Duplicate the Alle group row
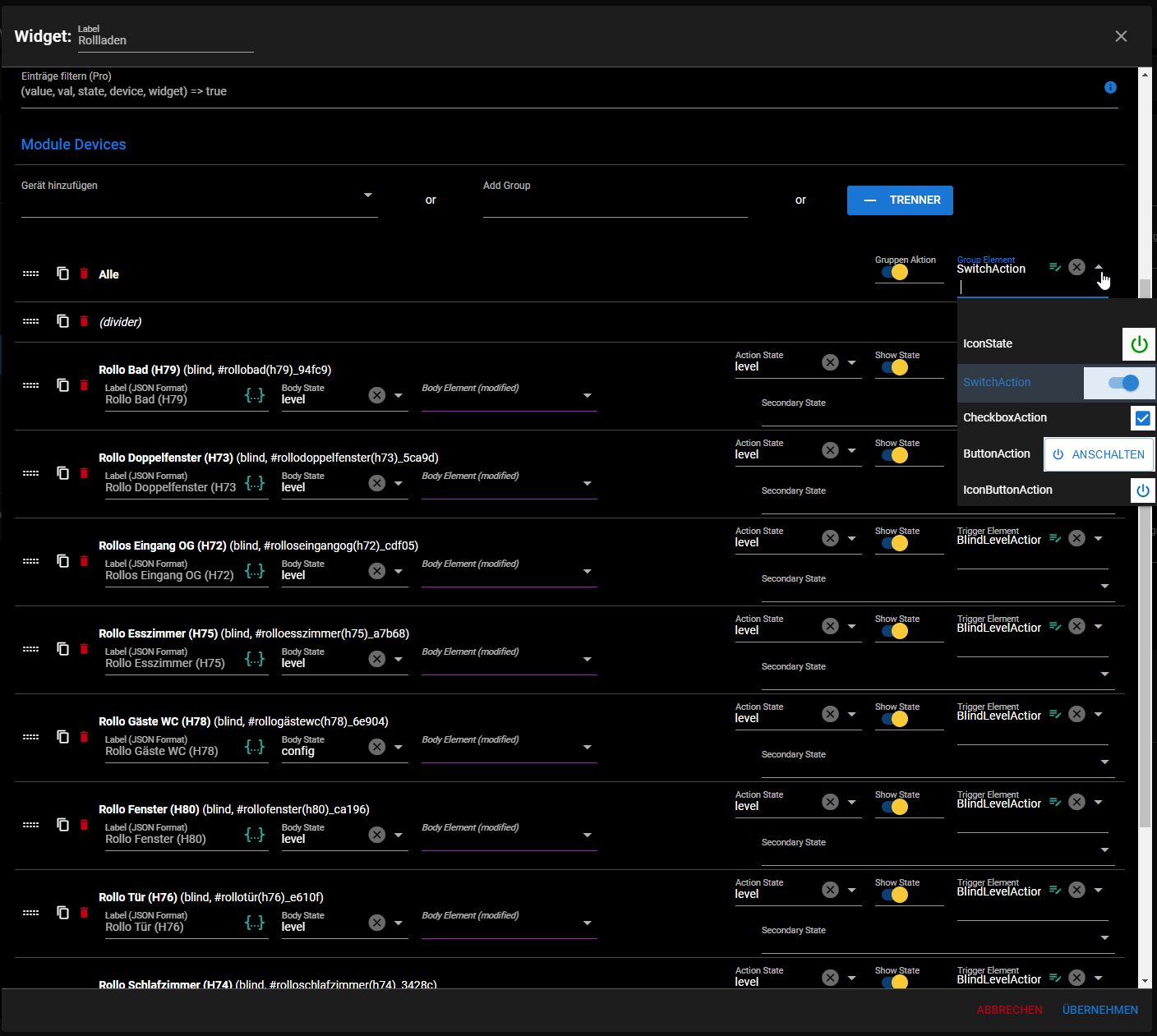This screenshot has height=1036, width=1157. (62, 273)
